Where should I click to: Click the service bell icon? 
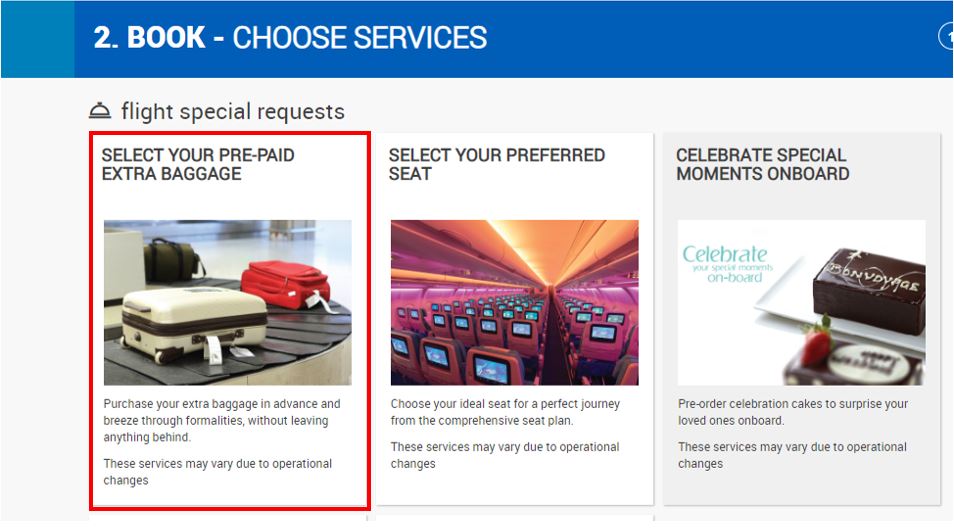(100, 111)
